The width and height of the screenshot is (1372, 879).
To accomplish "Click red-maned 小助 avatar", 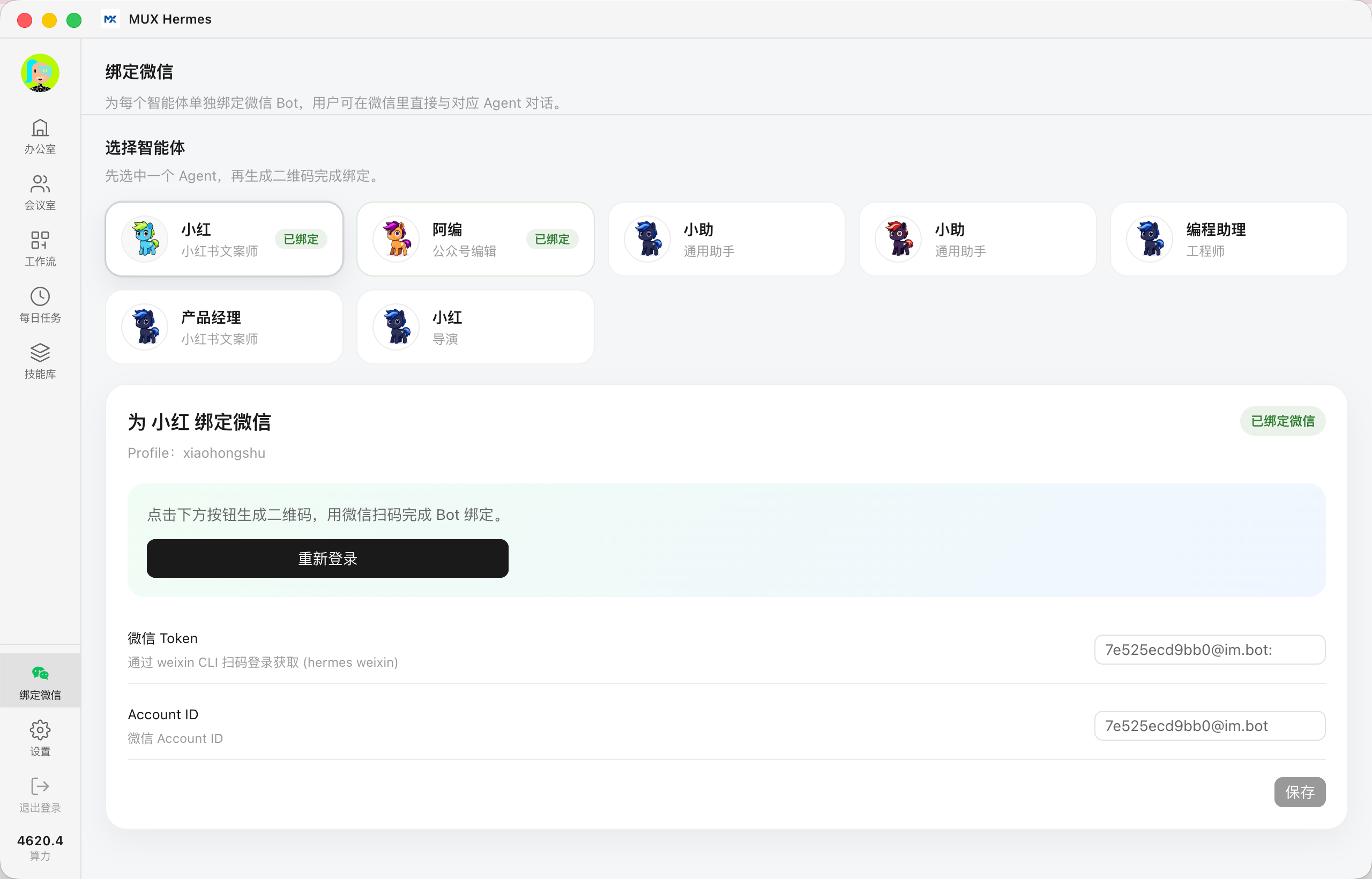I will (898, 239).
